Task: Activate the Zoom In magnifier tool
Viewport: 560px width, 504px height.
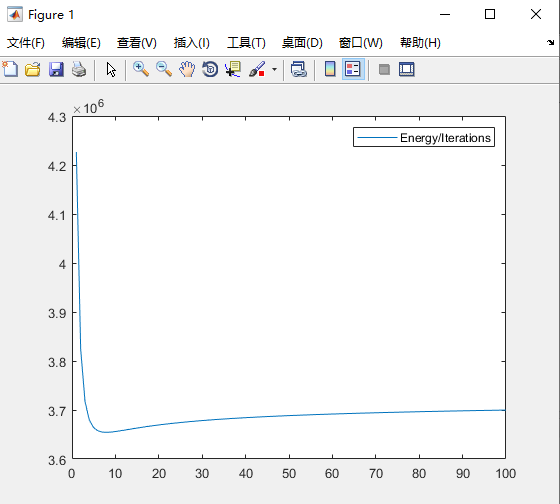Action: 141,69
